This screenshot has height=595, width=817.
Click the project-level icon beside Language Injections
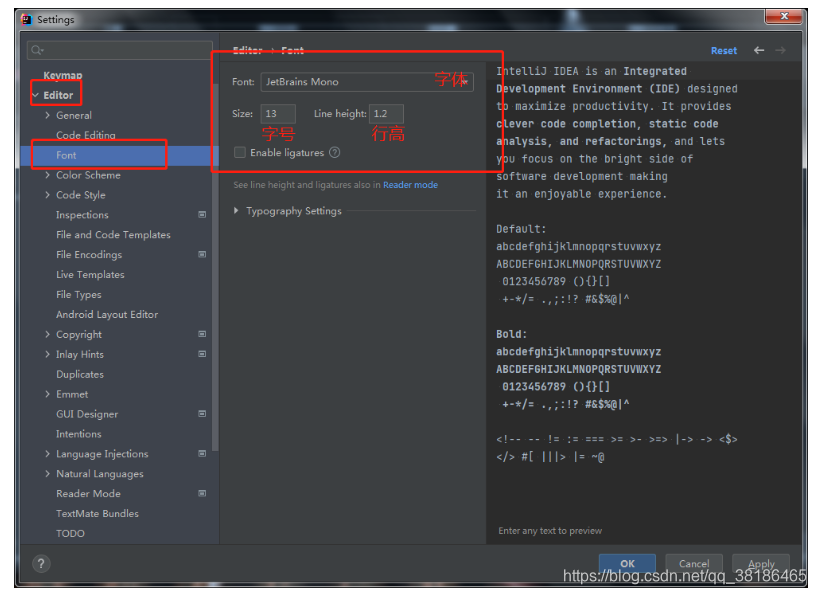[x=202, y=453]
